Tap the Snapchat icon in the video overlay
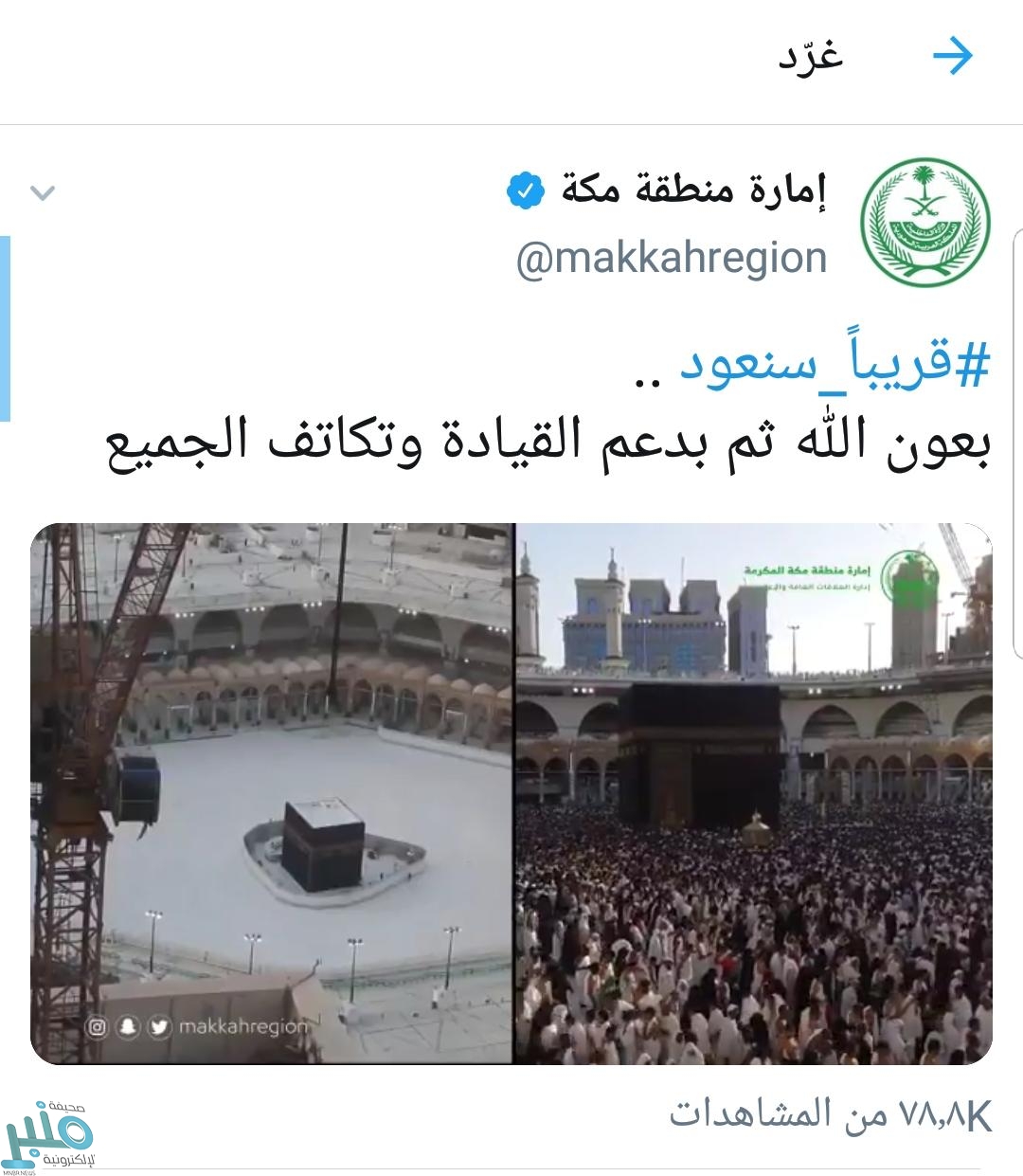The height and width of the screenshot is (1176, 1023). (x=128, y=1026)
